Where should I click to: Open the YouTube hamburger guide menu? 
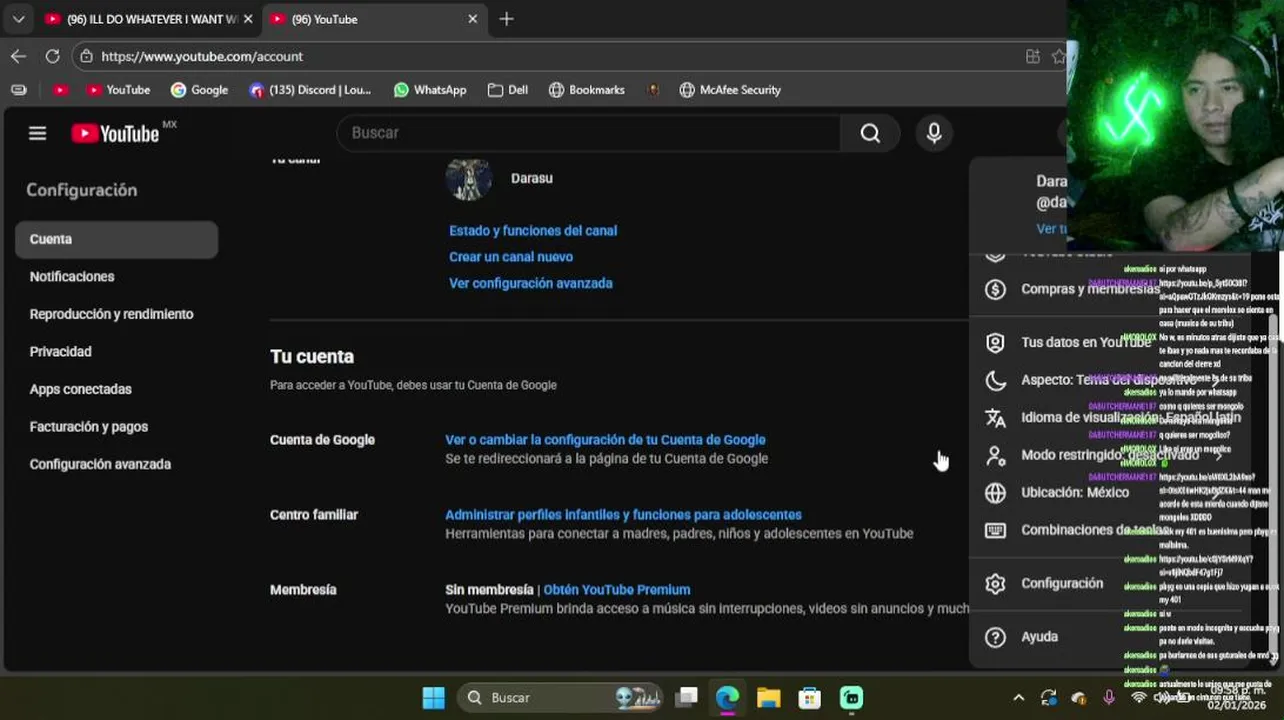[x=37, y=133]
